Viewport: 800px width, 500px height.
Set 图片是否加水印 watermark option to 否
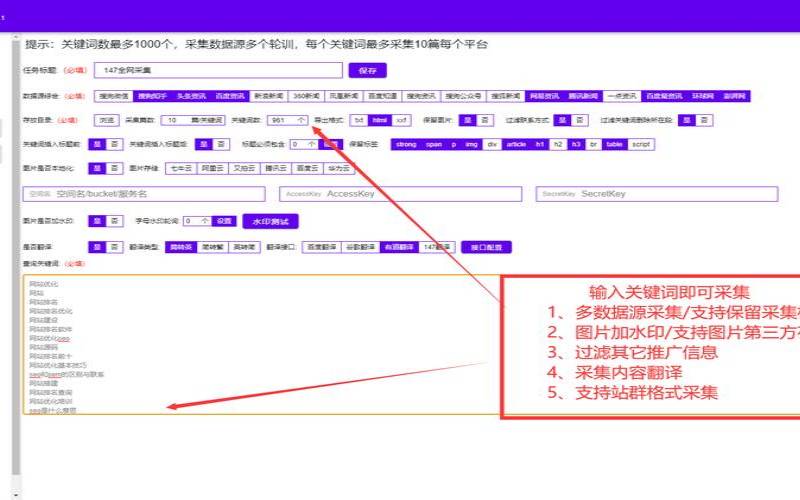(x=114, y=221)
